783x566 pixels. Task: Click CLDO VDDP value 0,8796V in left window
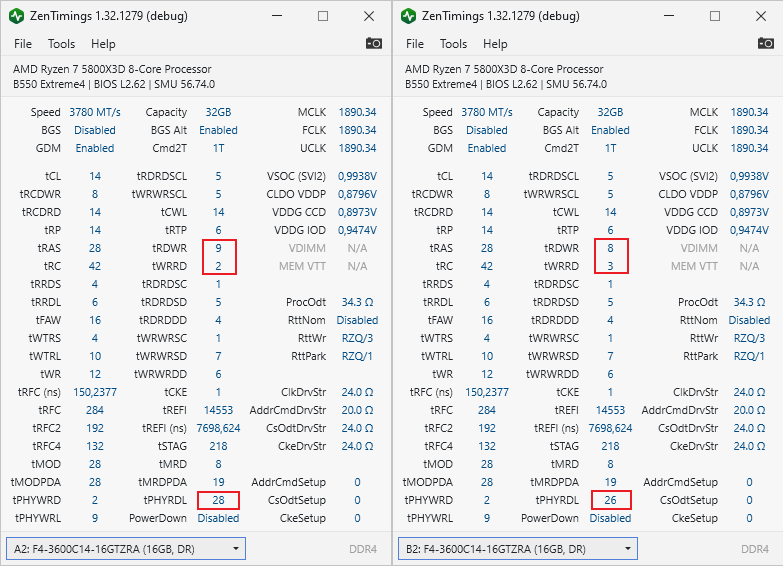click(x=358, y=194)
